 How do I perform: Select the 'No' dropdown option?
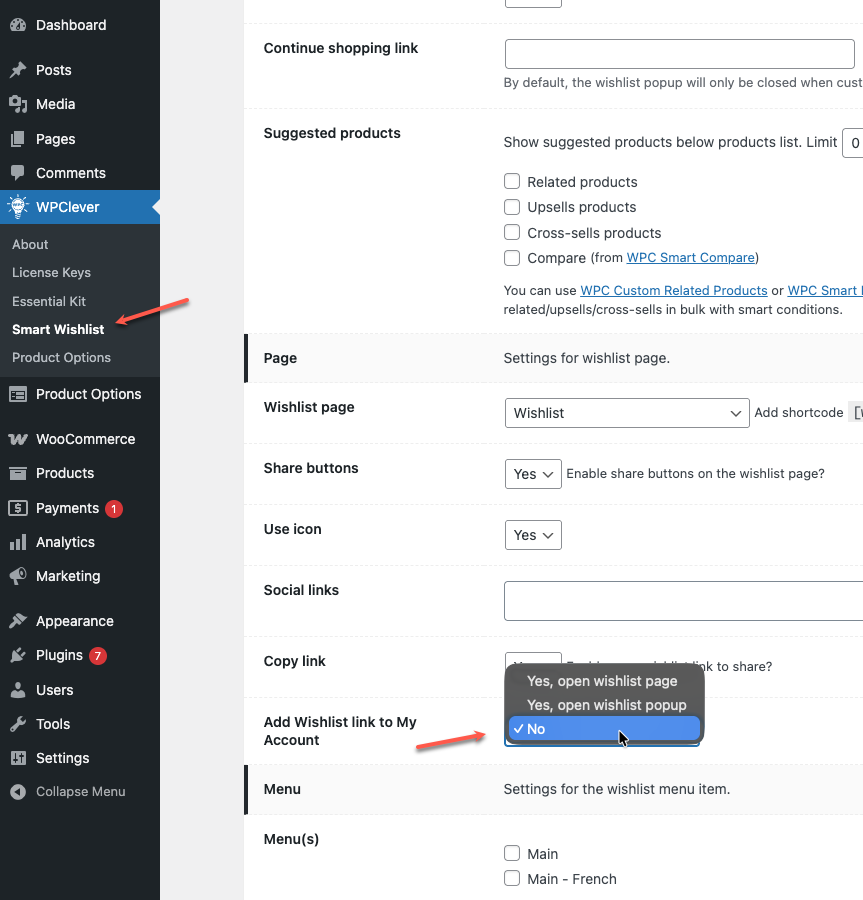point(604,729)
